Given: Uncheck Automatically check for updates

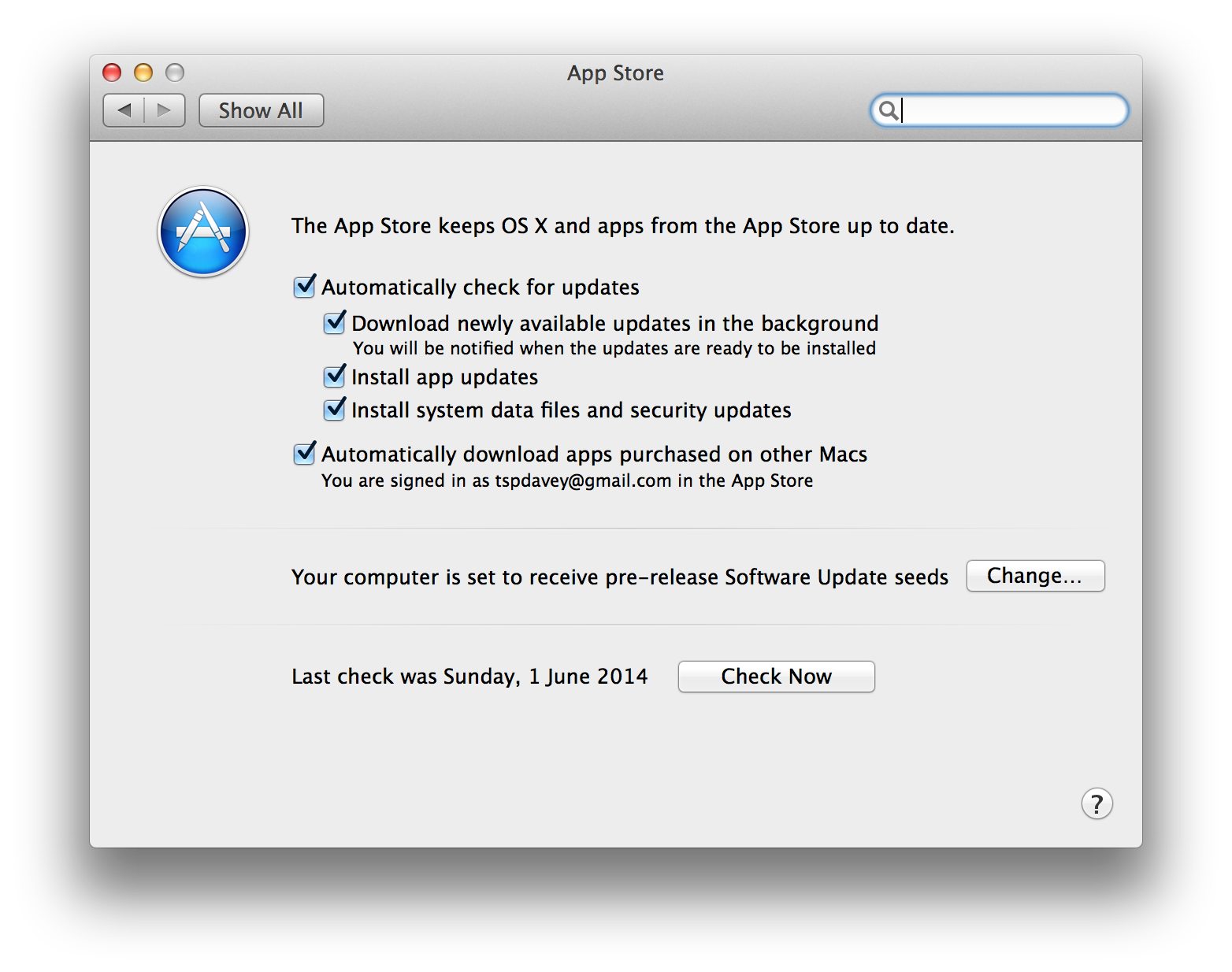Looking at the screenshot, I should tap(305, 287).
